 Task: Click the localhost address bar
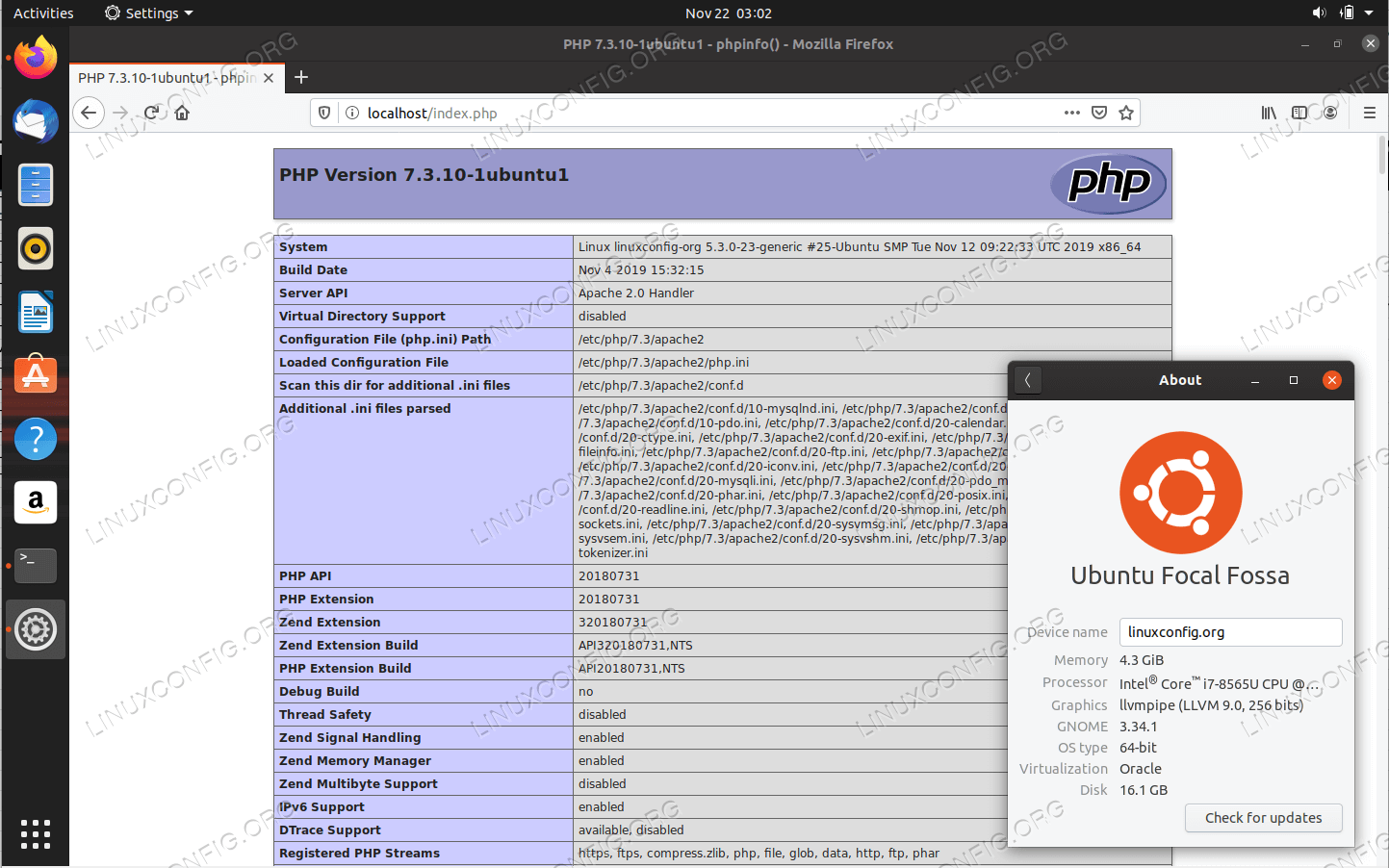point(674,113)
